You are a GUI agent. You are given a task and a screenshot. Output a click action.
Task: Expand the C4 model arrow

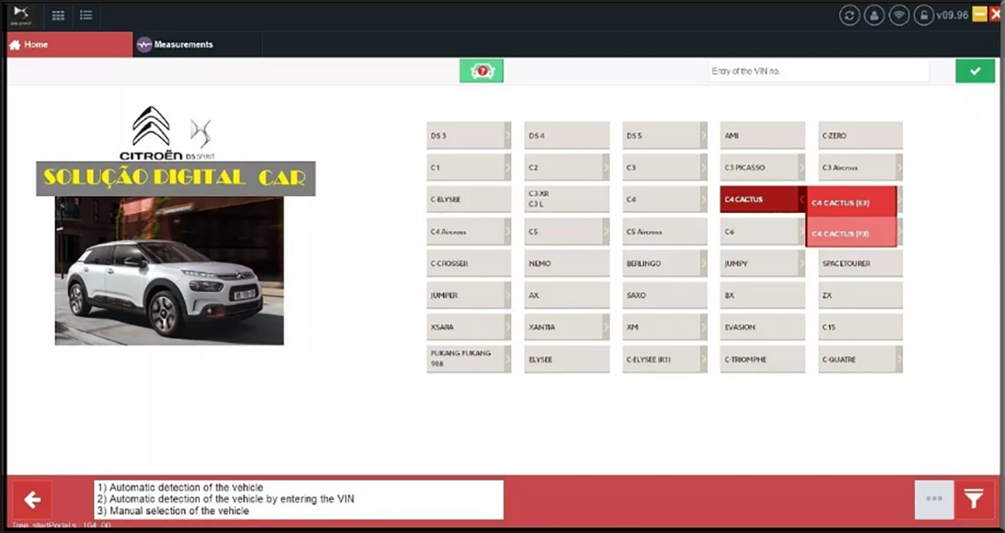703,199
